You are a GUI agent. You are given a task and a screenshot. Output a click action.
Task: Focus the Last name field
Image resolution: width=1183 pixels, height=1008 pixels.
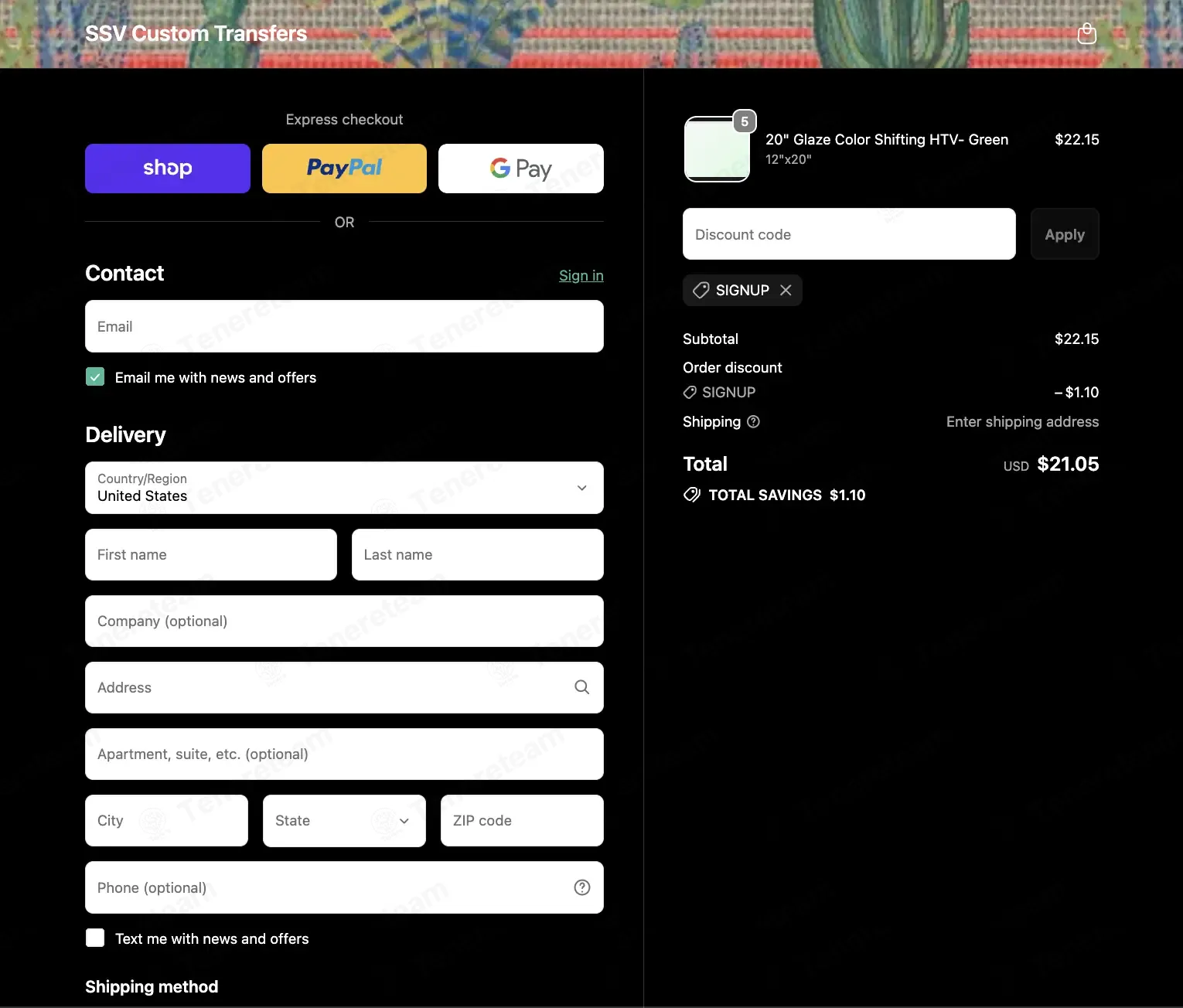[478, 554]
